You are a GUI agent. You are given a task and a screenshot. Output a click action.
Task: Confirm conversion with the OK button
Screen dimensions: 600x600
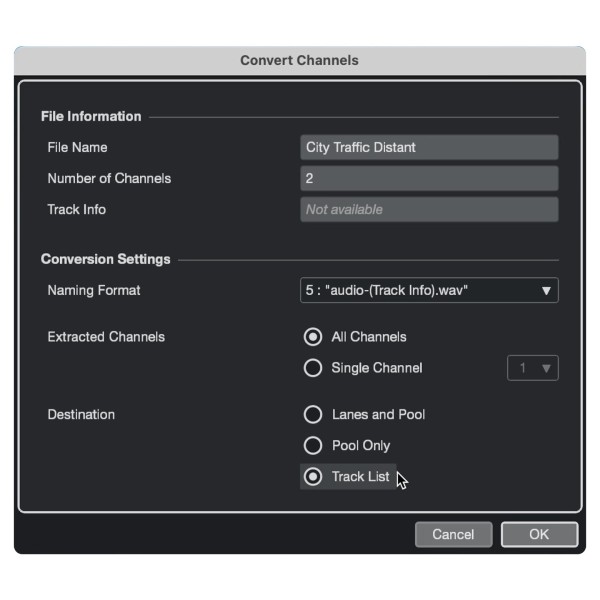(x=539, y=534)
